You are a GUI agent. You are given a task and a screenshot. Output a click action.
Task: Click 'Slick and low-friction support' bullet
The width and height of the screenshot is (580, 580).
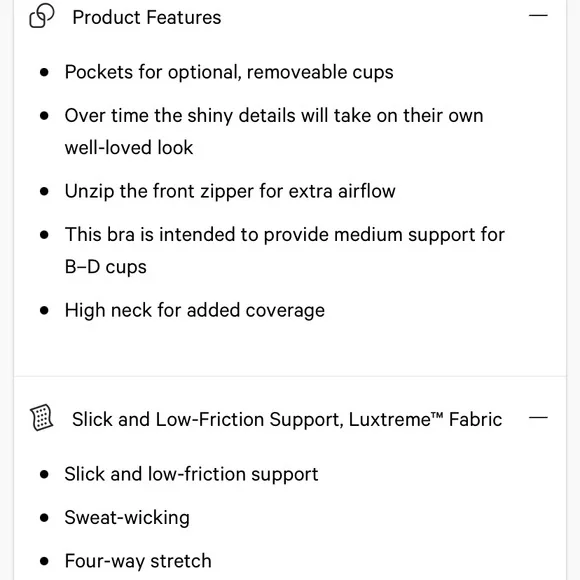click(191, 474)
